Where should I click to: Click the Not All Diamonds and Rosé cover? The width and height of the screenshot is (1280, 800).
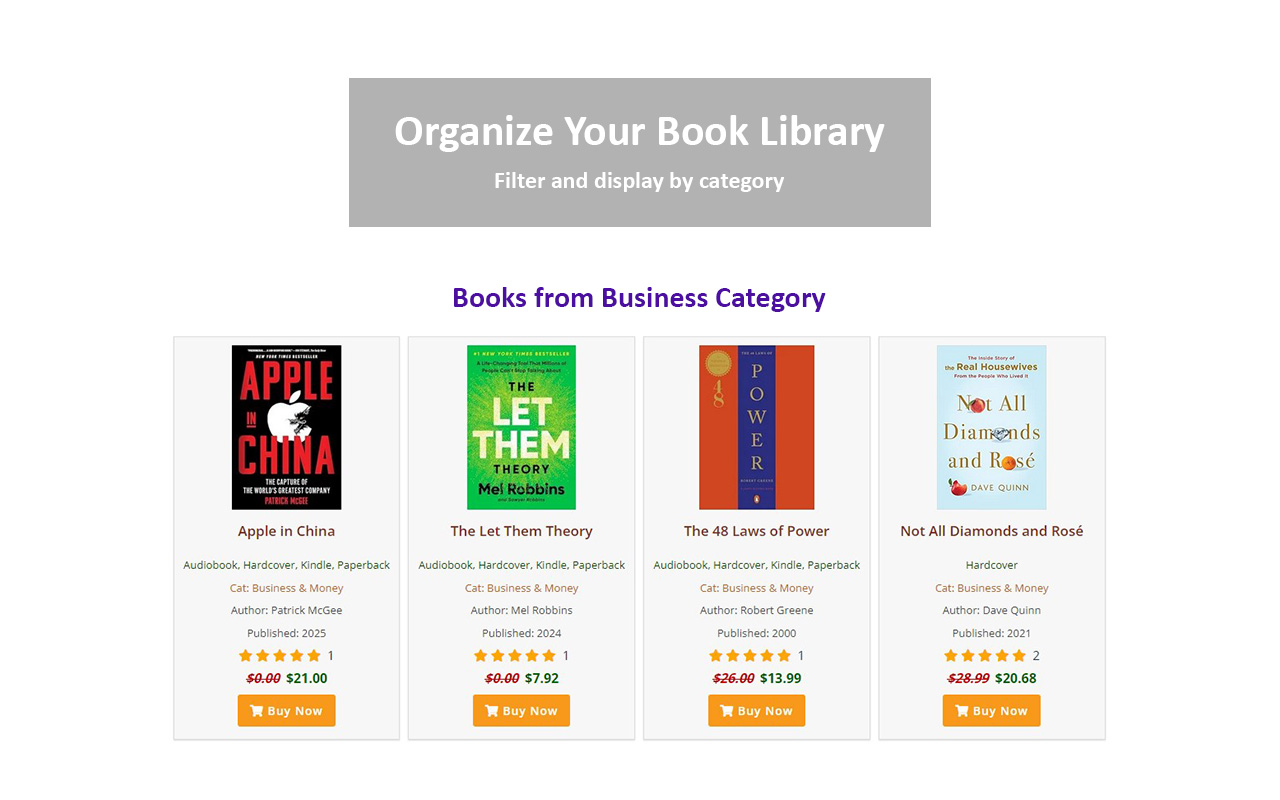pos(991,427)
